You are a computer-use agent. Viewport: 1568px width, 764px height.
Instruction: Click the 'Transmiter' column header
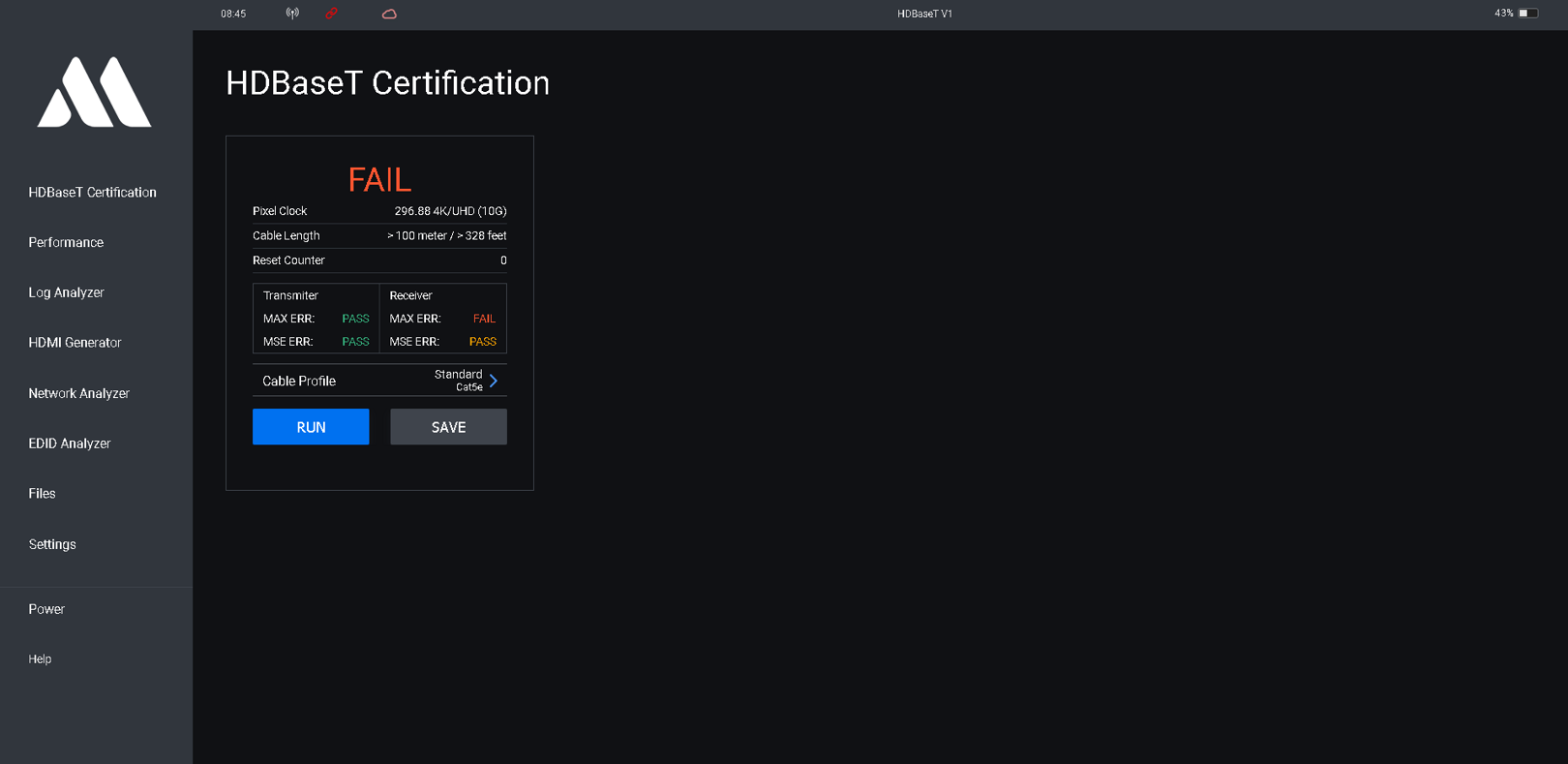pyautogui.click(x=290, y=295)
